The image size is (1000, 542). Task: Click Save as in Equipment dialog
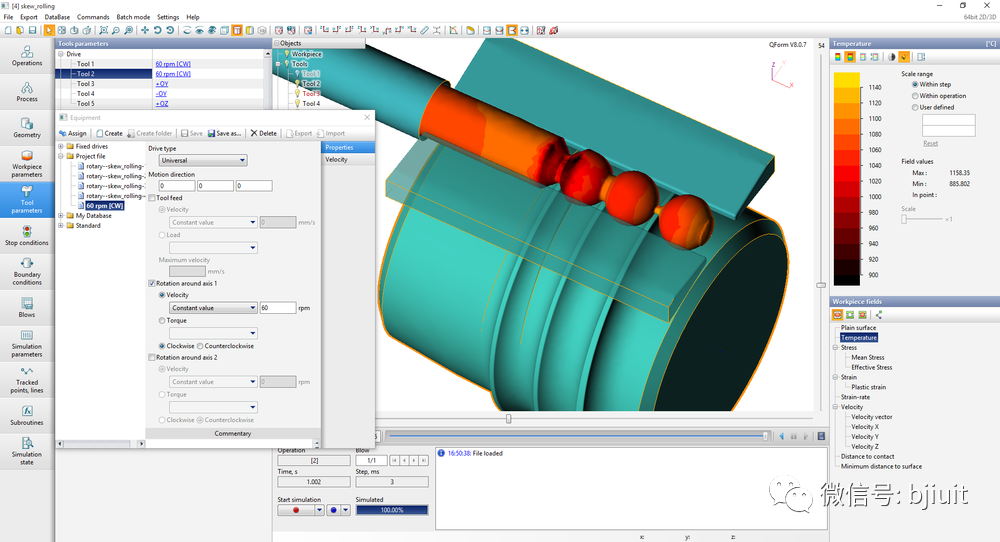pyautogui.click(x=224, y=133)
